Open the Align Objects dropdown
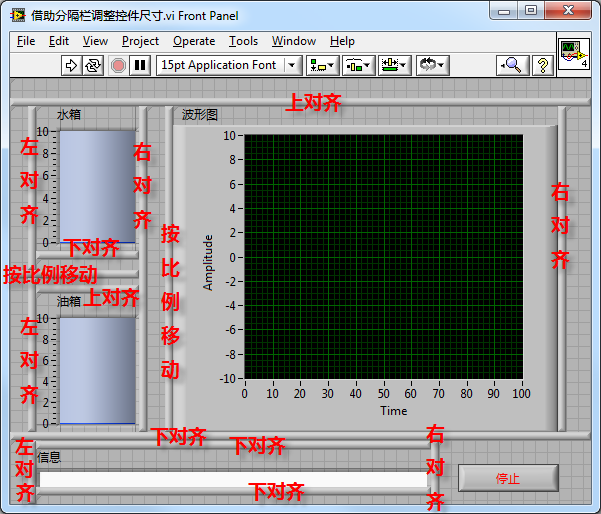This screenshot has width=601, height=514. (322, 65)
